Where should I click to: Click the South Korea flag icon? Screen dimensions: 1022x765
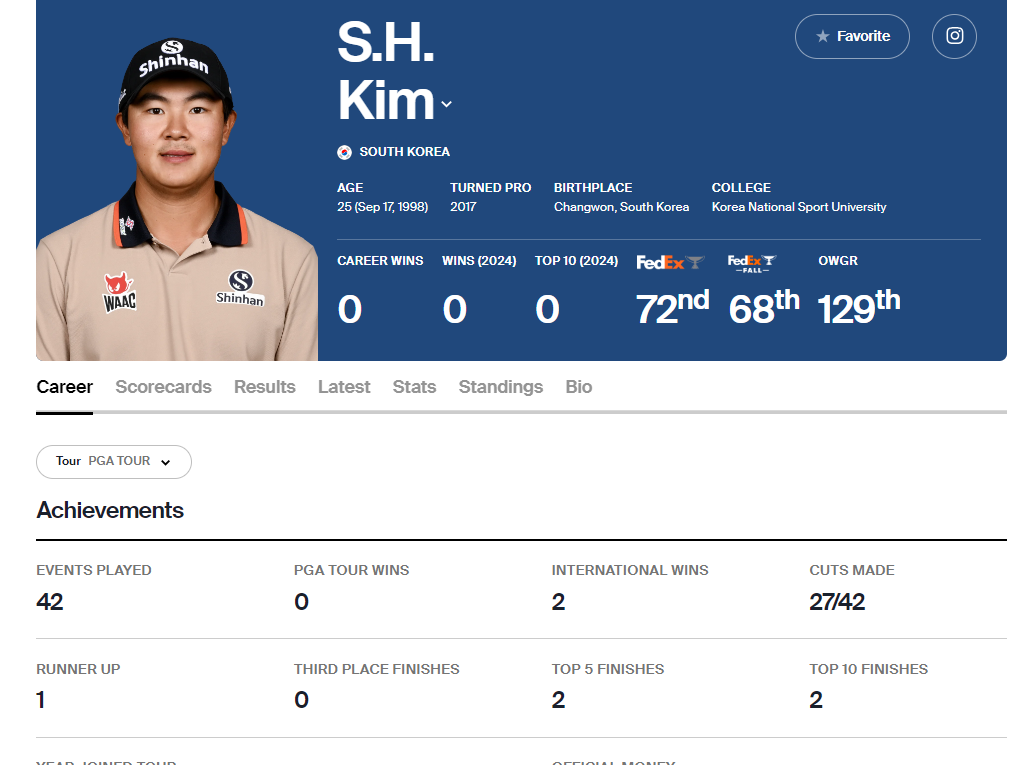344,152
